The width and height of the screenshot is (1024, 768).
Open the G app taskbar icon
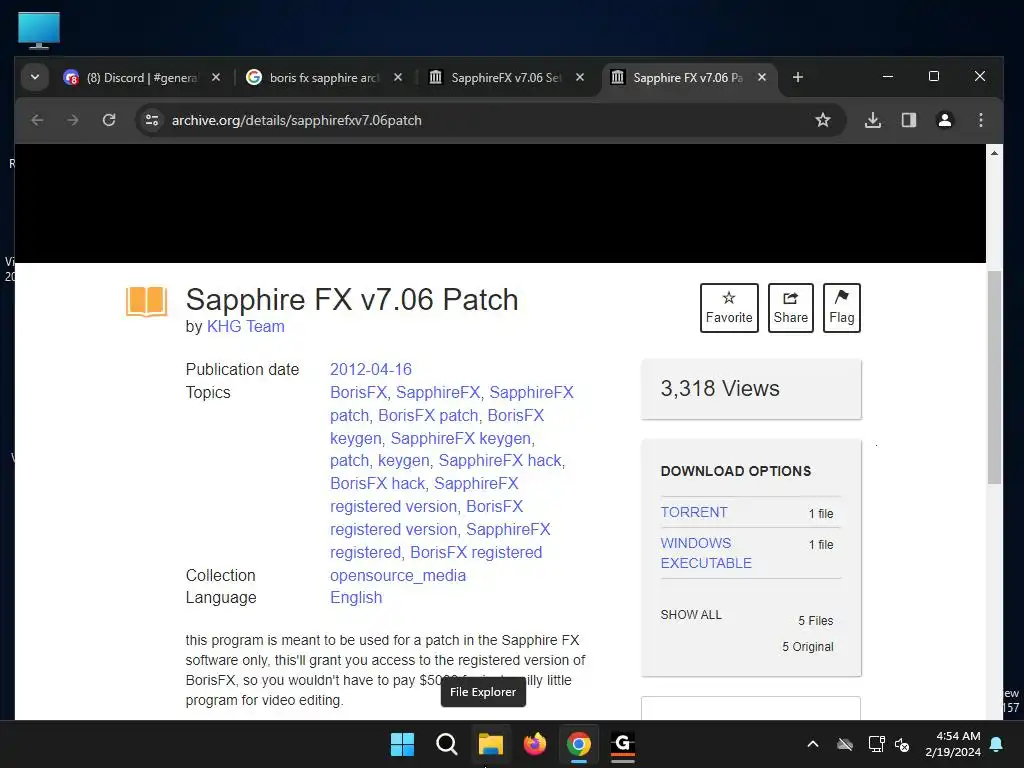pos(623,744)
